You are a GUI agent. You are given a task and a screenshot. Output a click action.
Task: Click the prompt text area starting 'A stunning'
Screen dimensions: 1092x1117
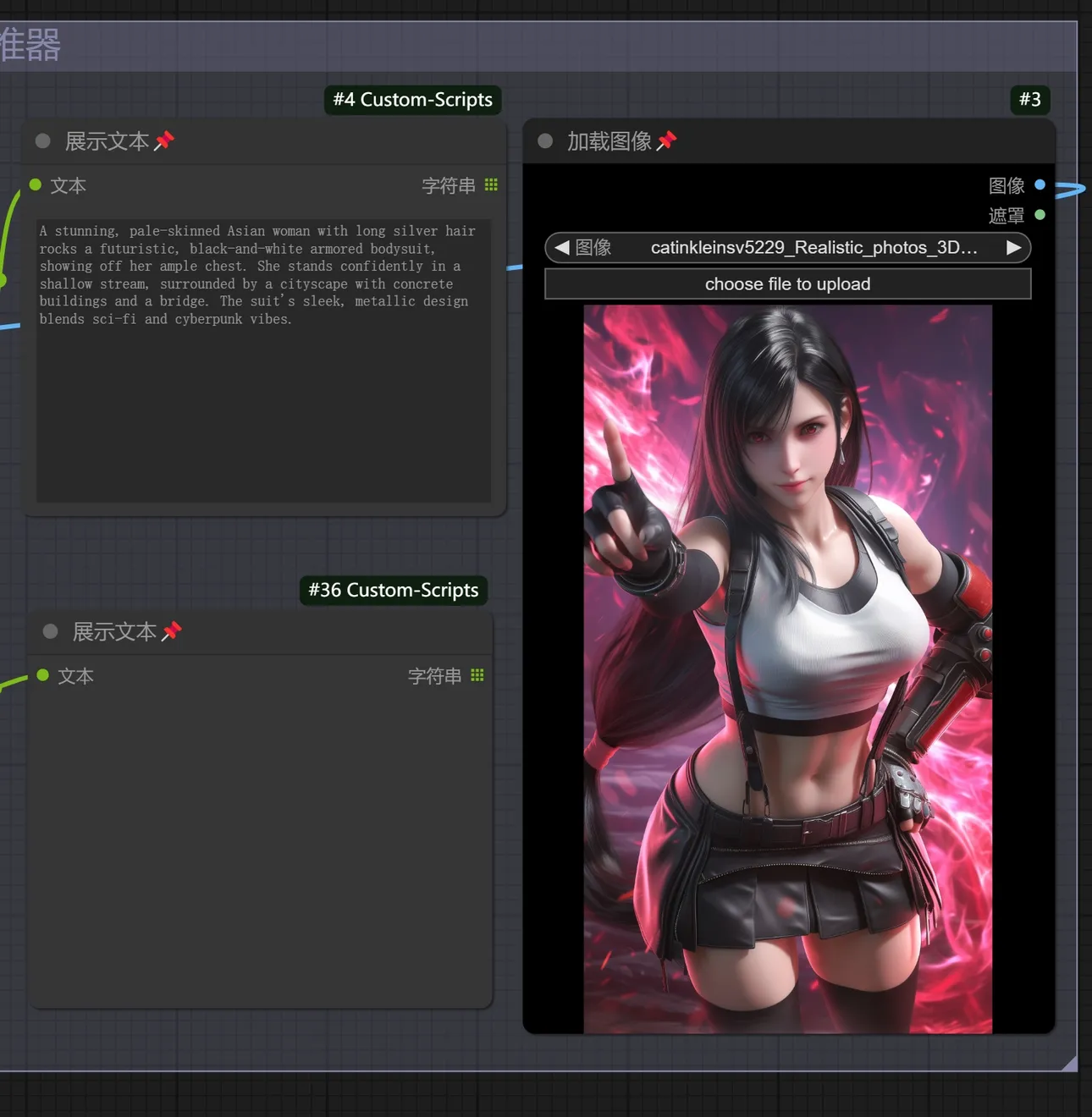263,360
